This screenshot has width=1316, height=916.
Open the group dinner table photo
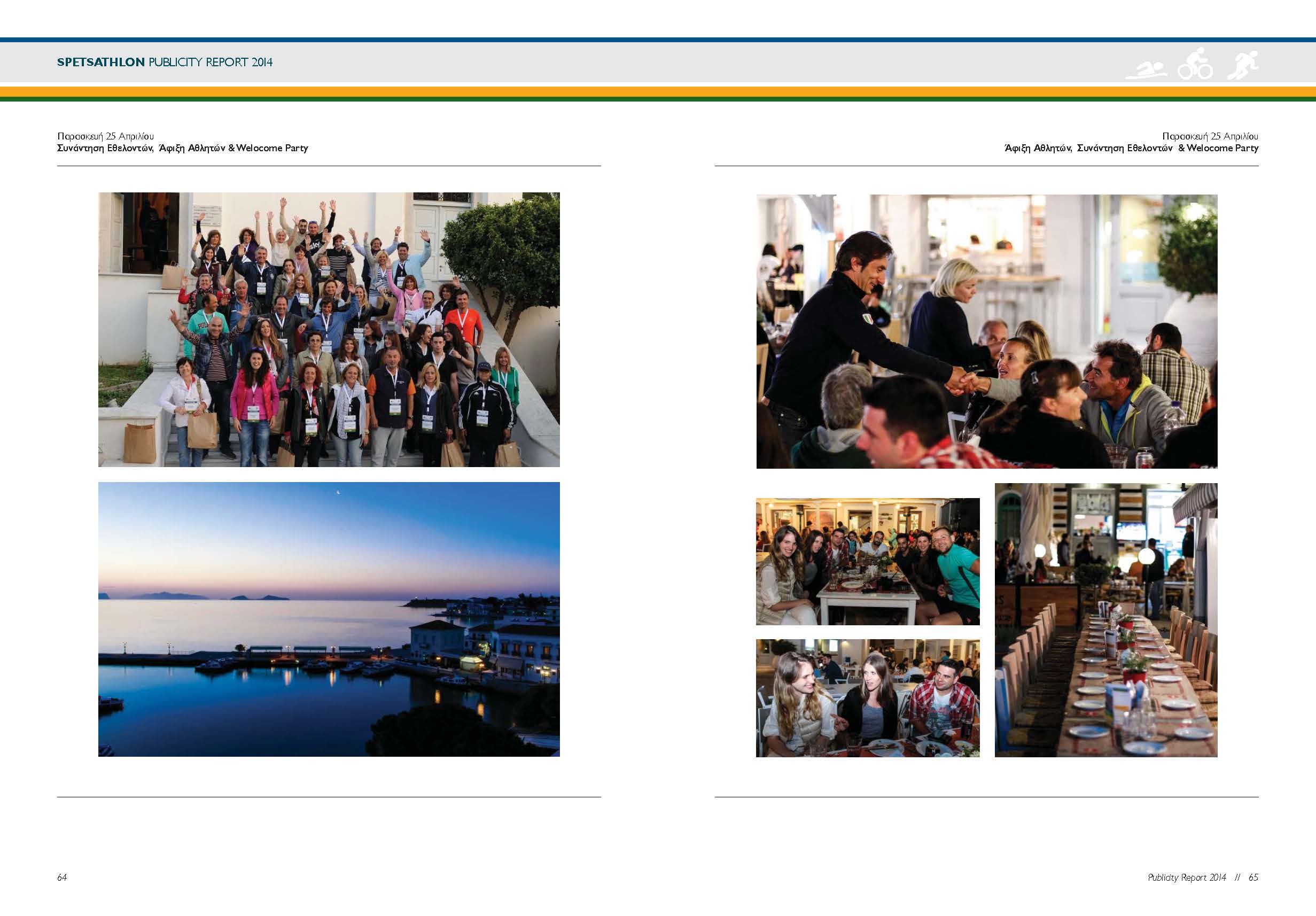867,561
